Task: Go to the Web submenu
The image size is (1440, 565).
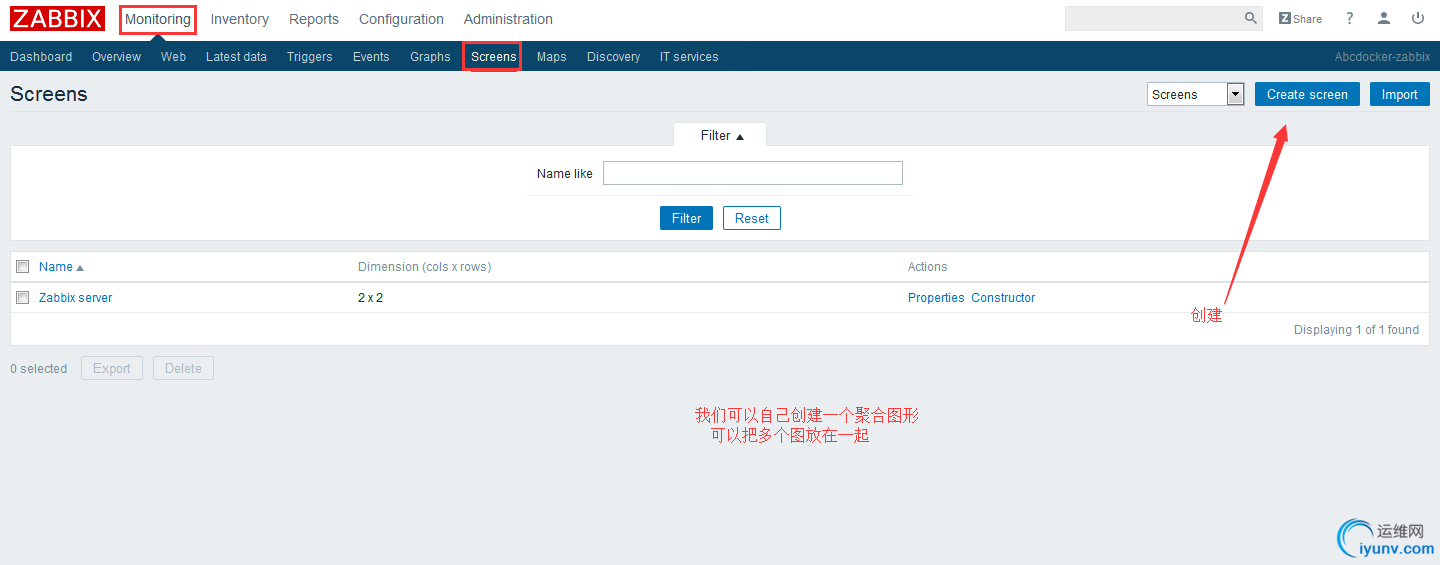Action: coord(173,57)
